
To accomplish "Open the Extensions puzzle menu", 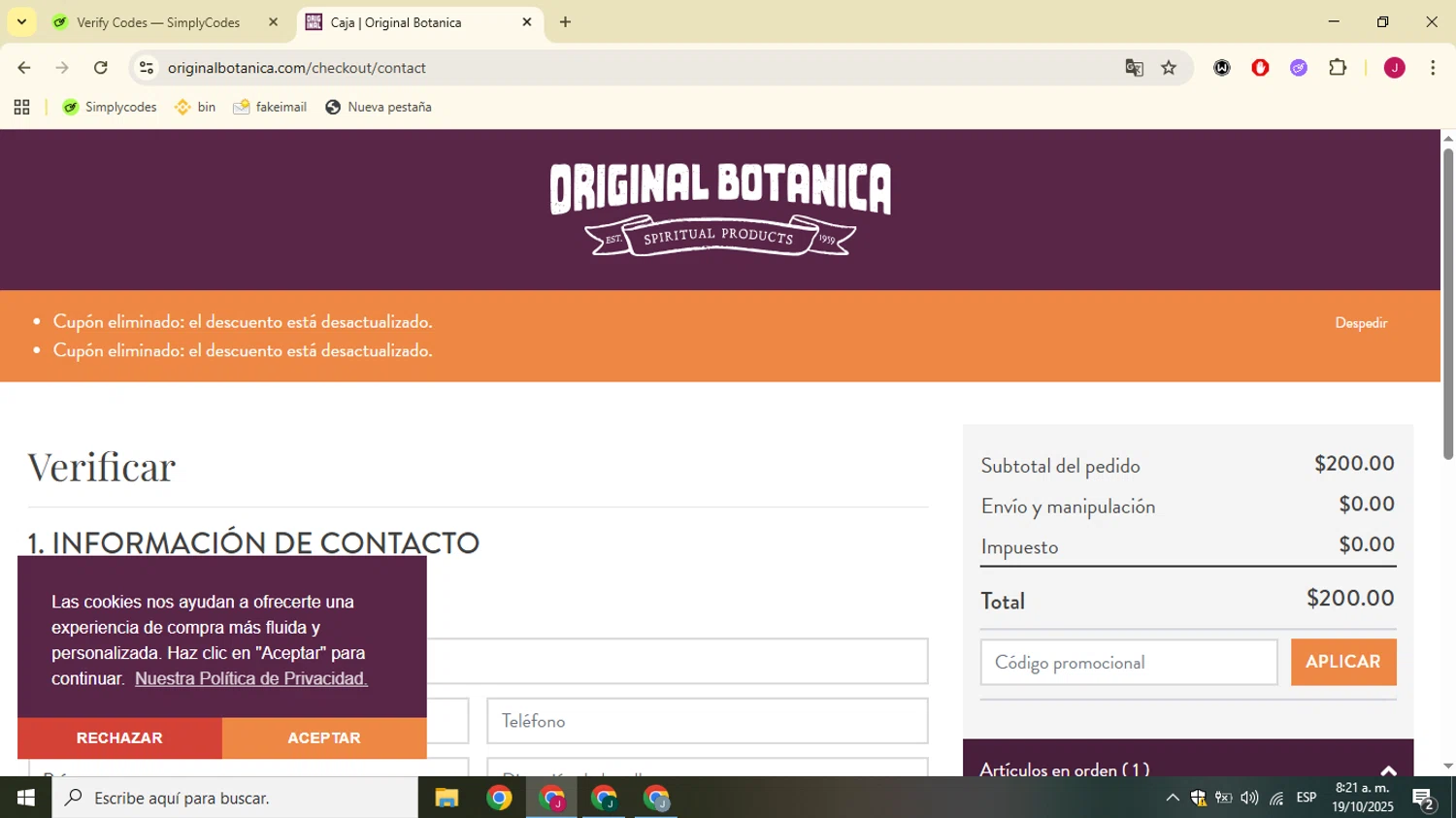I will (1338, 68).
